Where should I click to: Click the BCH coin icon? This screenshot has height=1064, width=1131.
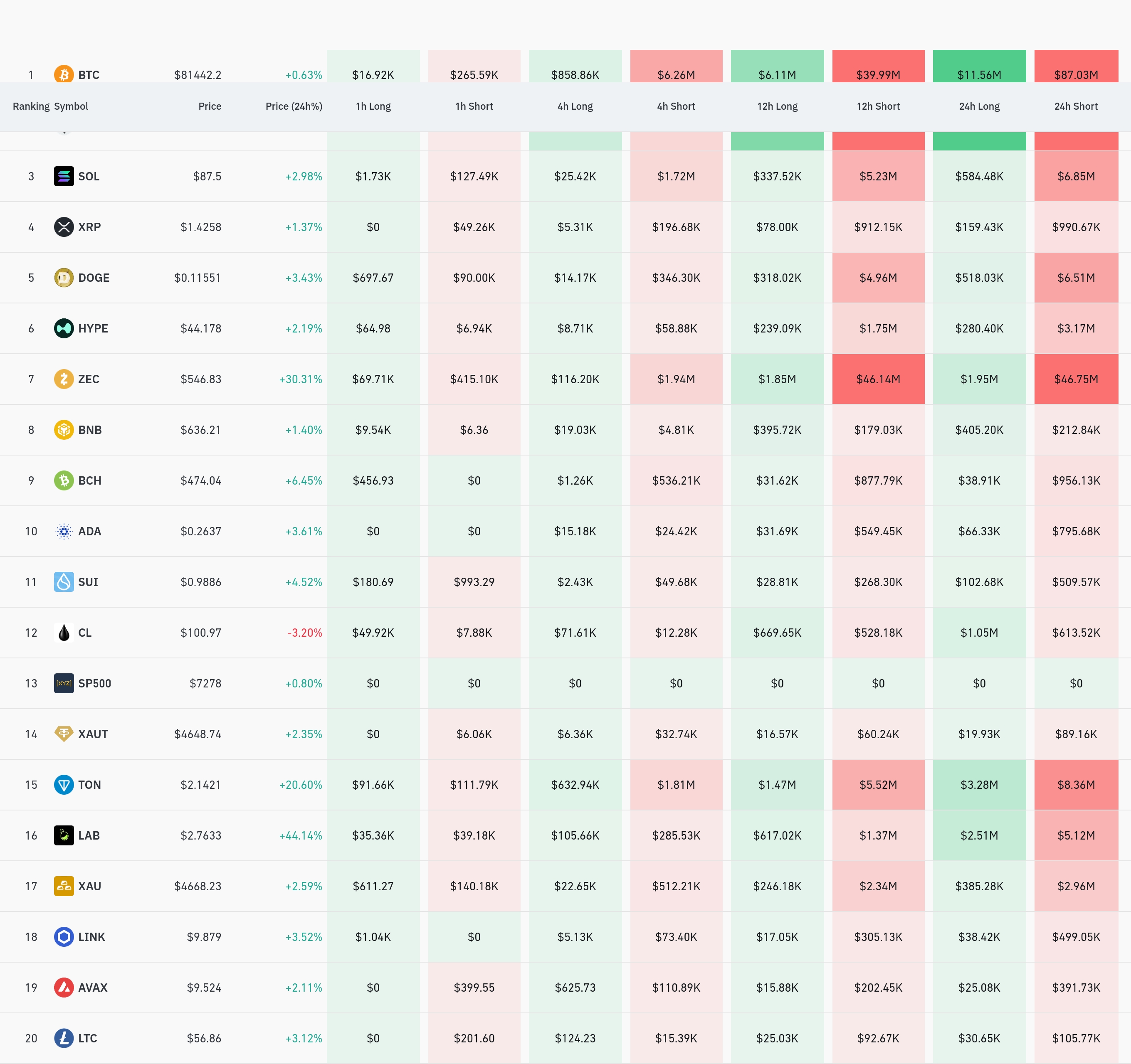[x=64, y=480]
